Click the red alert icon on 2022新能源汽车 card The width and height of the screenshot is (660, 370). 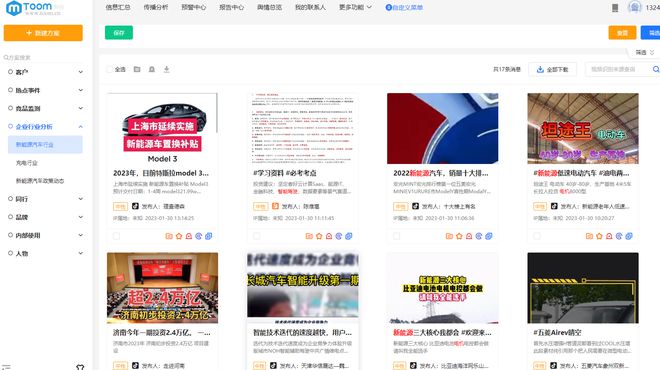(469, 236)
